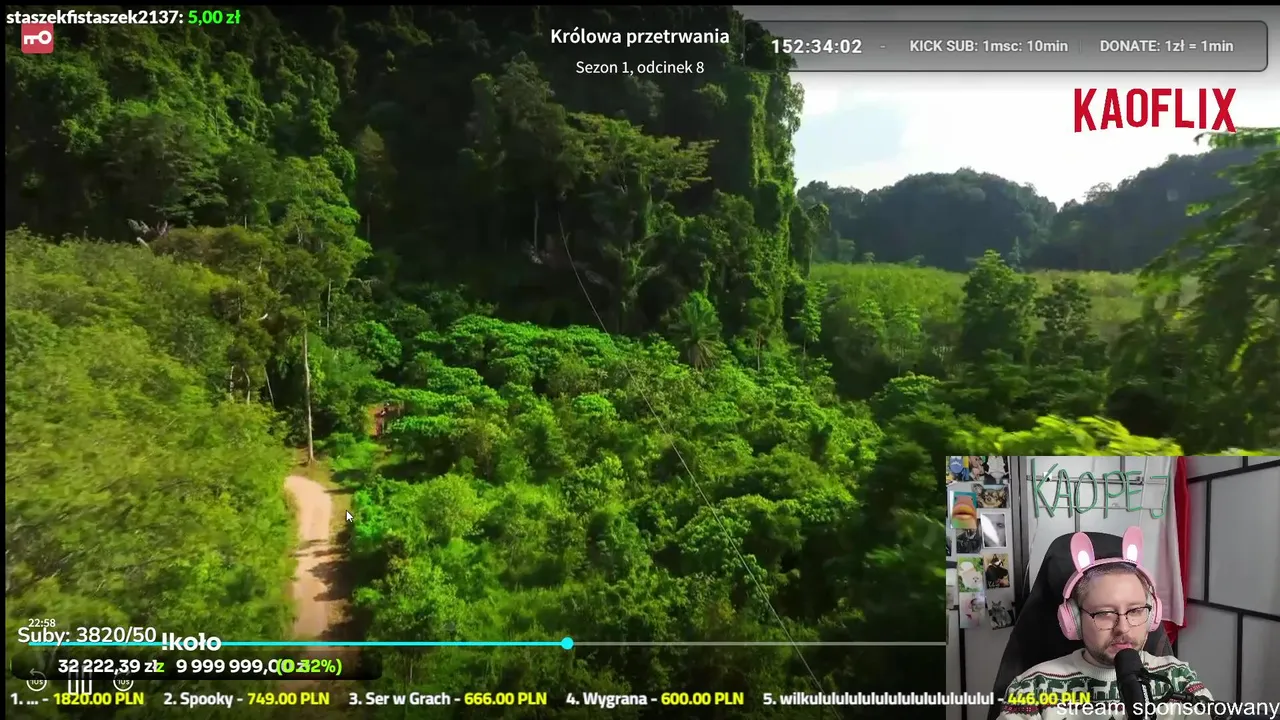Click the 'stream sponsorowany' caption
This screenshot has height=720, width=1280.
[x=1167, y=708]
